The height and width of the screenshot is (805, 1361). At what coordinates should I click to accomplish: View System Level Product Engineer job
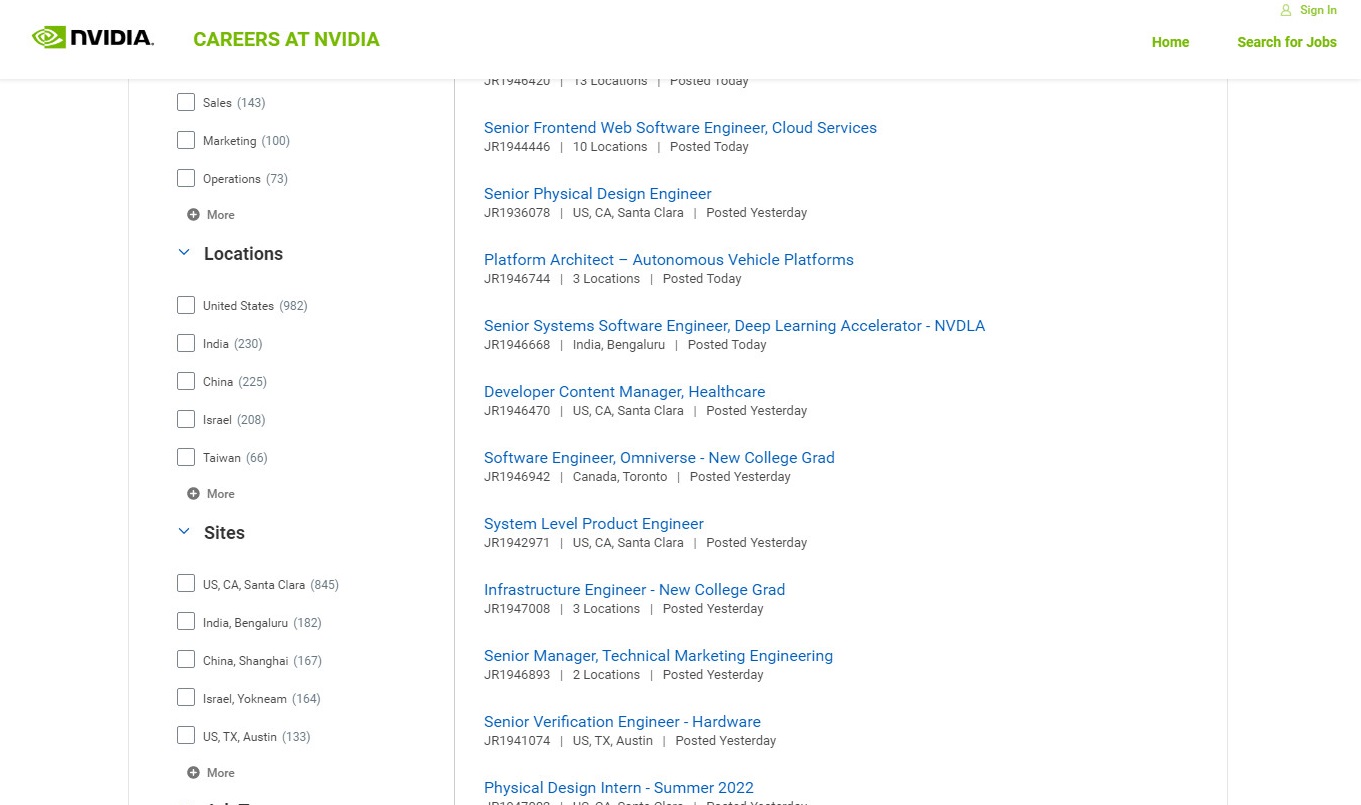coord(593,524)
